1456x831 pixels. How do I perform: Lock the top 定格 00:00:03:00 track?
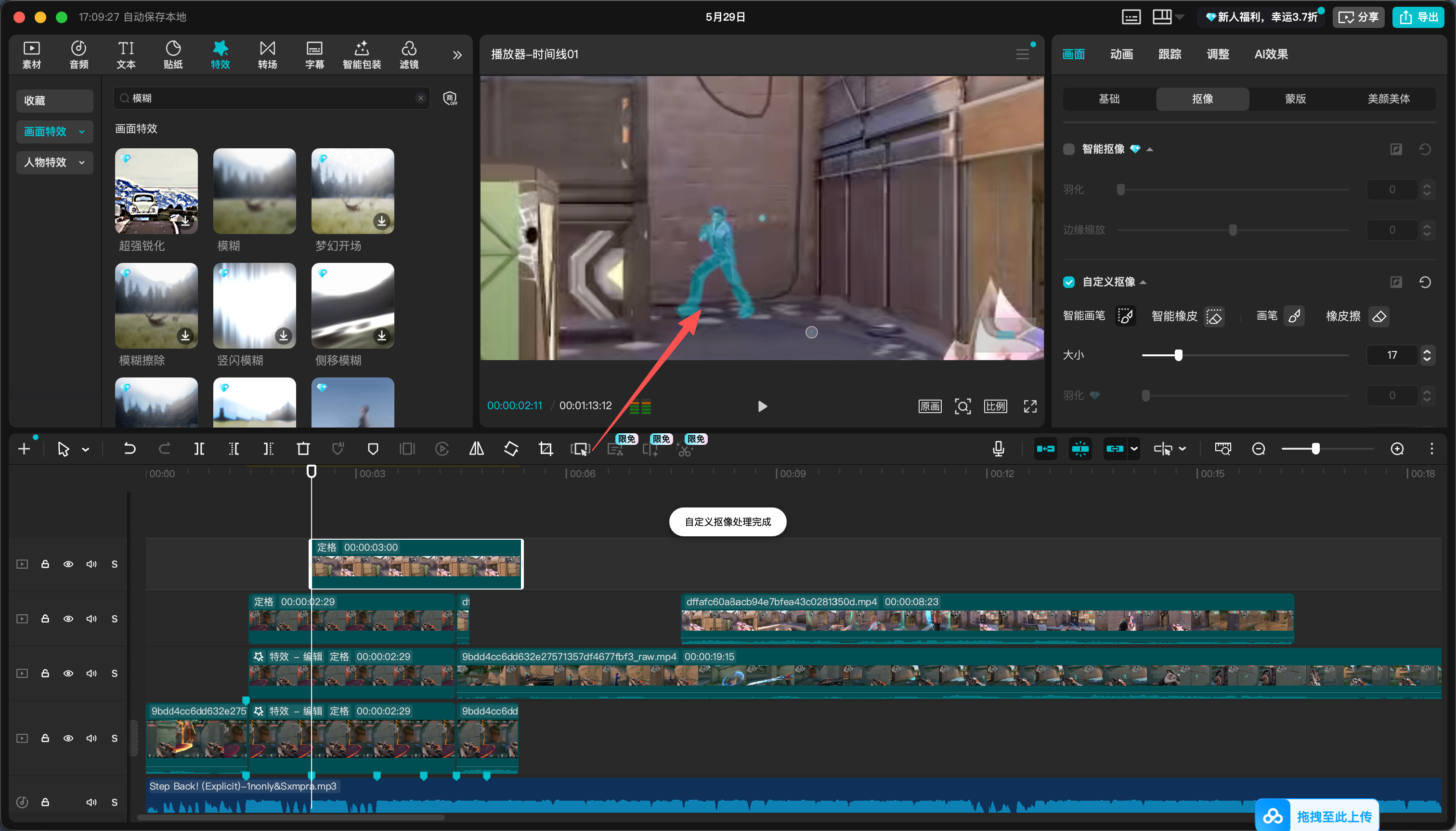pos(45,564)
